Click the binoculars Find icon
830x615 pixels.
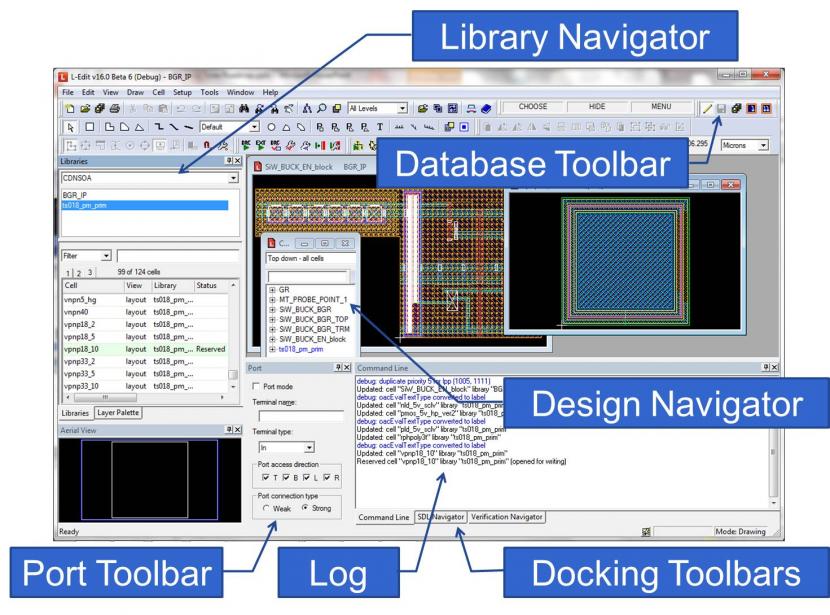(x=244, y=108)
